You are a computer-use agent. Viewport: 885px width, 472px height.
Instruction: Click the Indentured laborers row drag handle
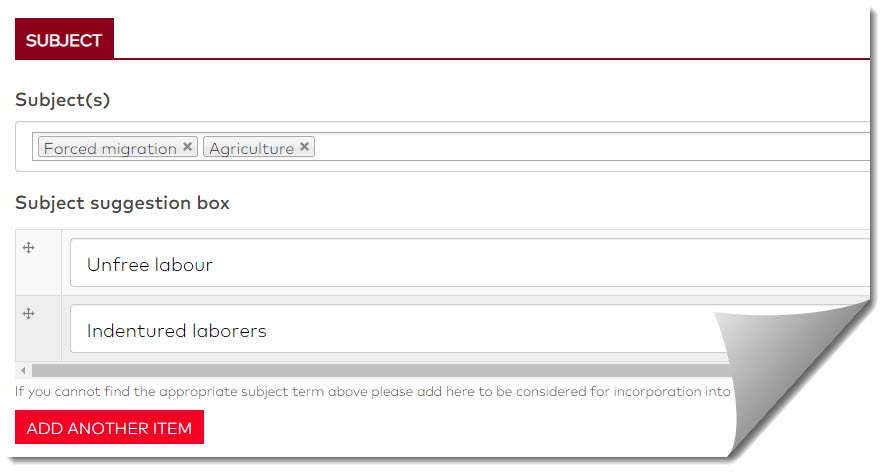coord(29,314)
